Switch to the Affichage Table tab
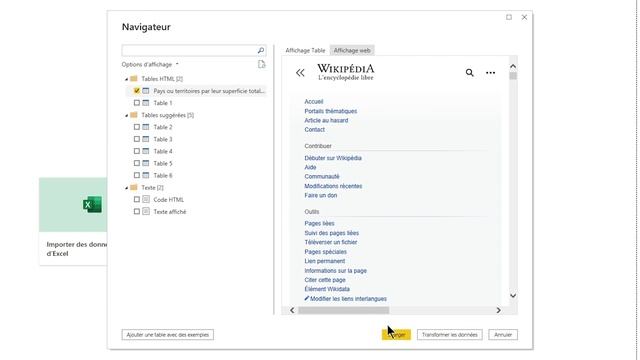 pyautogui.click(x=305, y=50)
